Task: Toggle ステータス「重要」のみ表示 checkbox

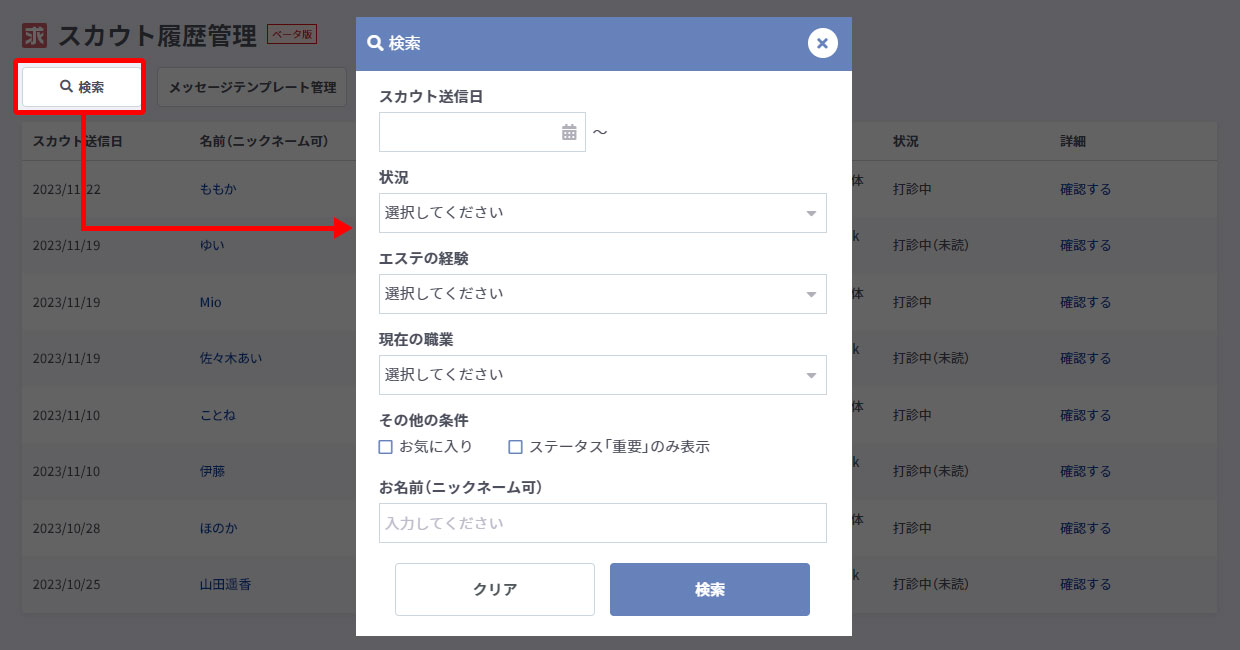Action: tap(516, 447)
